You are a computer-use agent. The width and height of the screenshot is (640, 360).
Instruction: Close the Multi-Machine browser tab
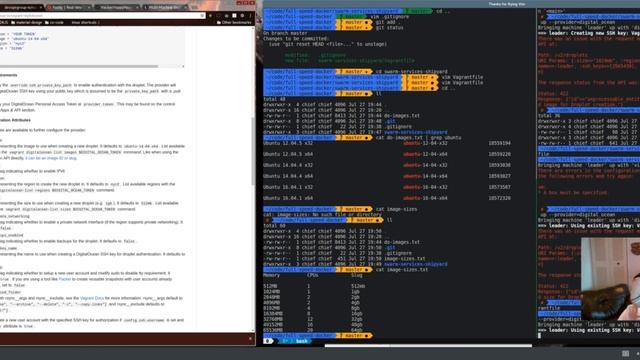click(185, 7)
